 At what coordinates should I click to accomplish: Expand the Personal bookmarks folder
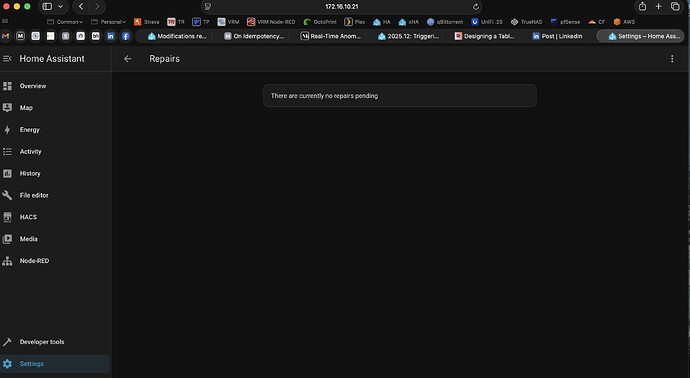point(108,22)
